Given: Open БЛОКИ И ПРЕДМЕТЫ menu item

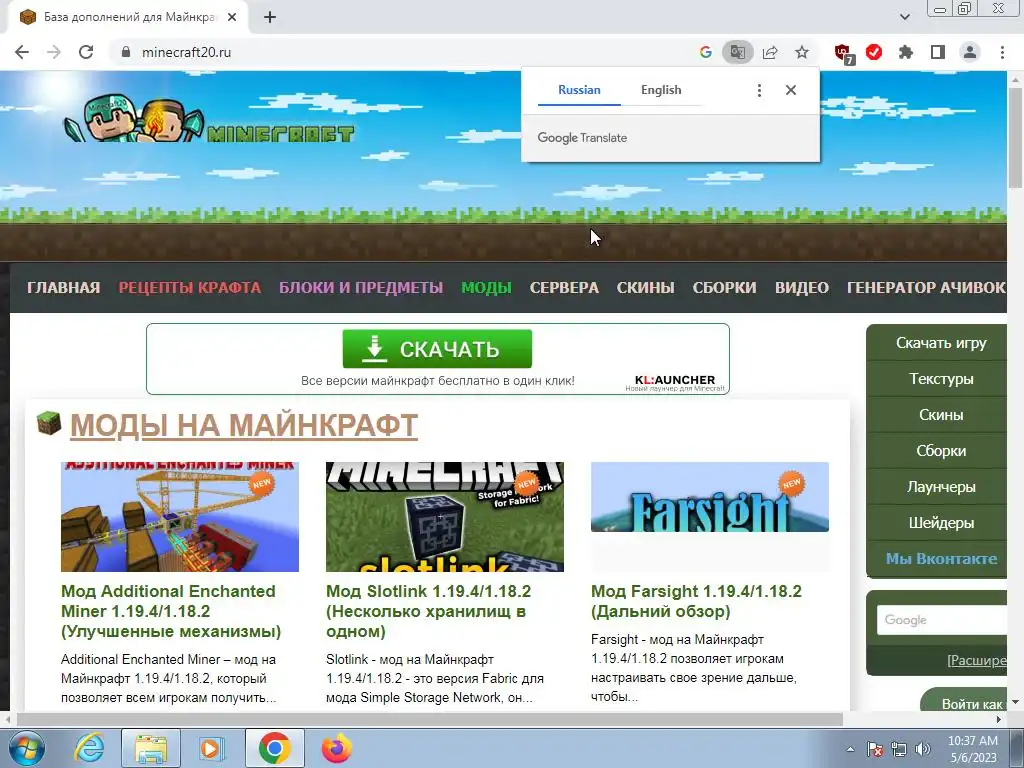Looking at the screenshot, I should (361, 288).
